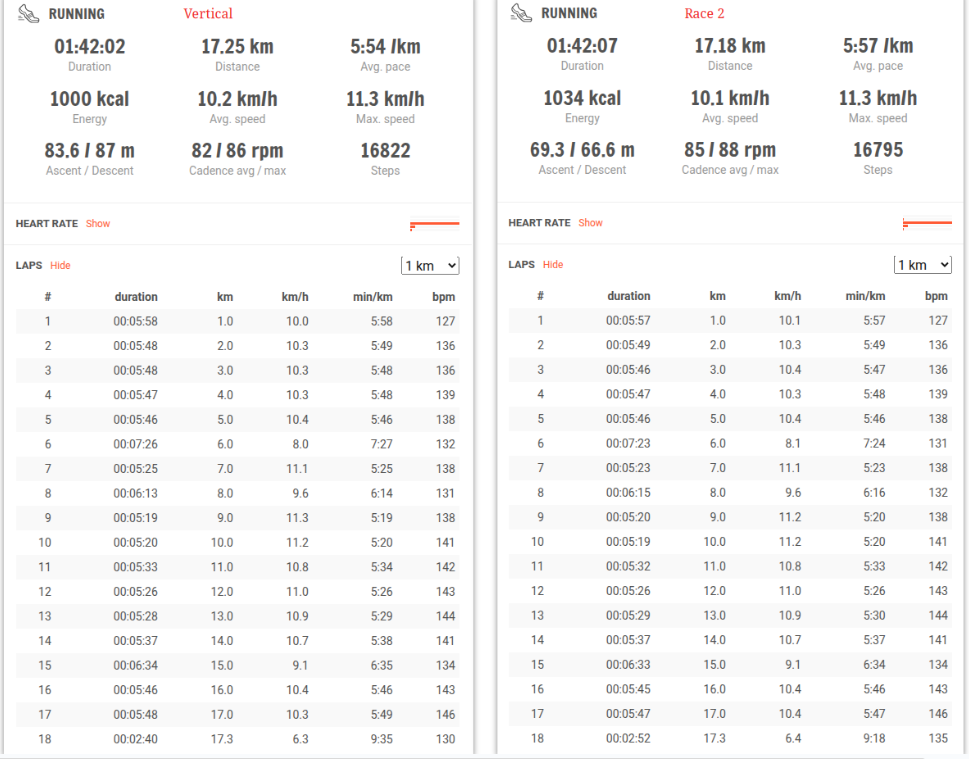Image resolution: width=969 pixels, height=759 pixels.
Task: Select lap 15 row in right laps table
Action: (x=730, y=665)
